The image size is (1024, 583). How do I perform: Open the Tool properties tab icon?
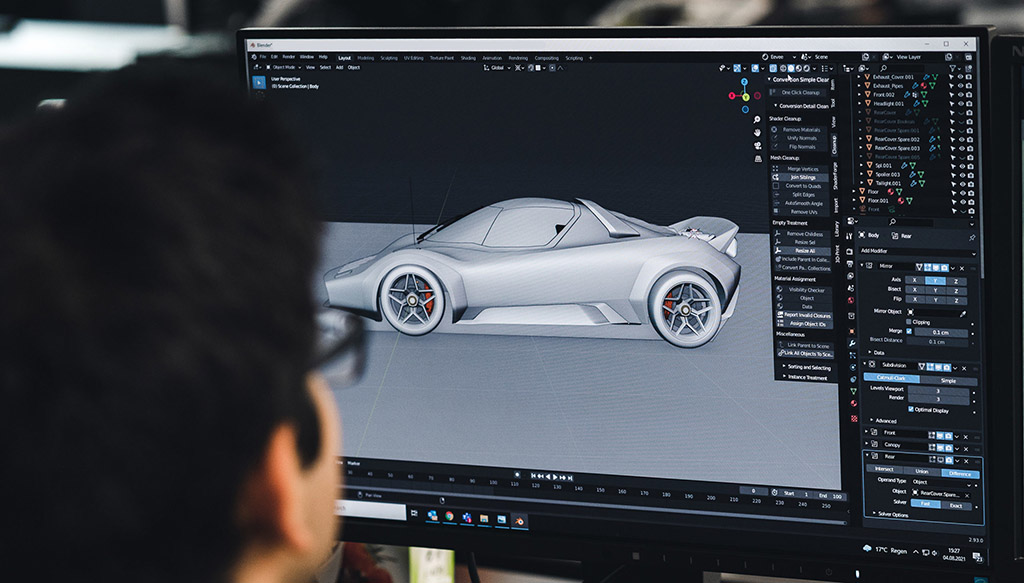(849, 236)
